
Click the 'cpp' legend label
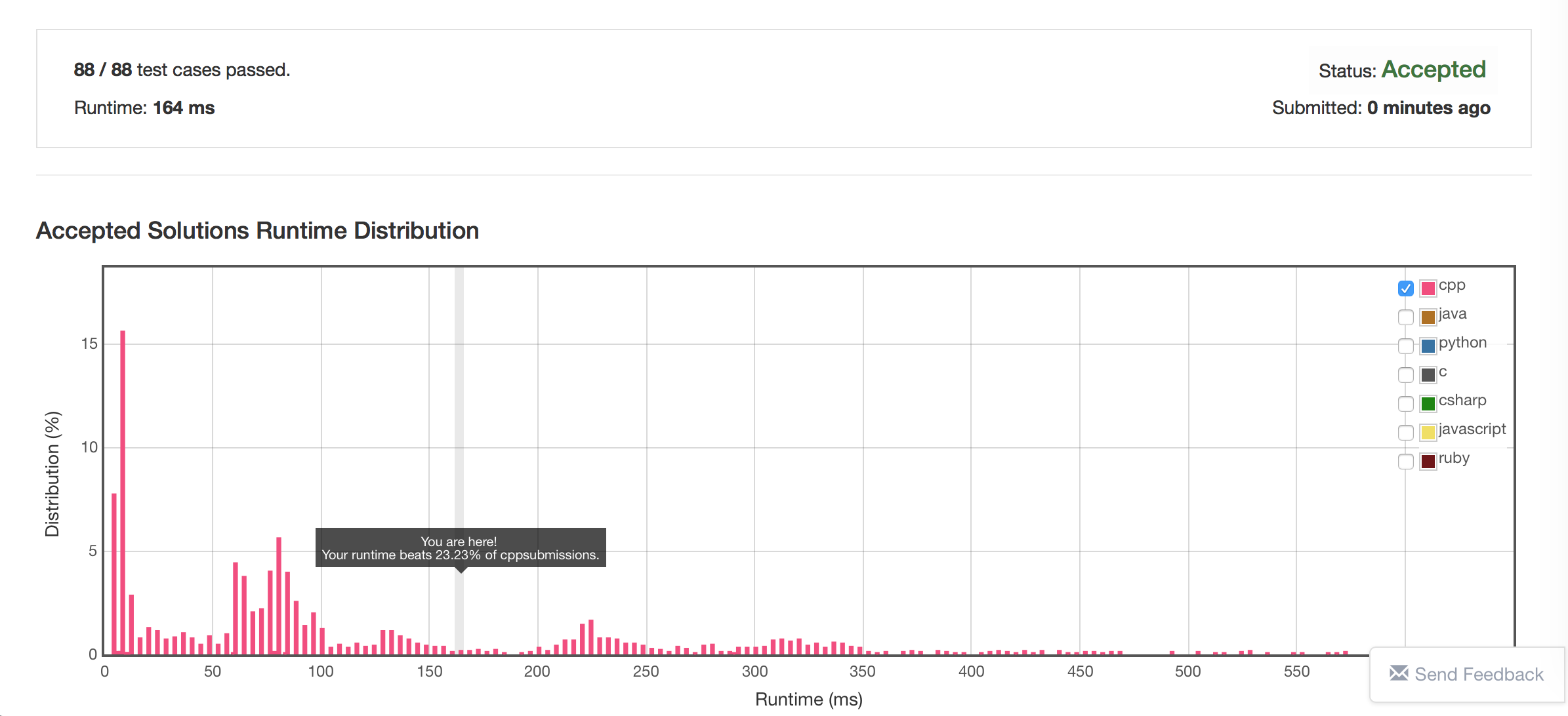point(1452,286)
